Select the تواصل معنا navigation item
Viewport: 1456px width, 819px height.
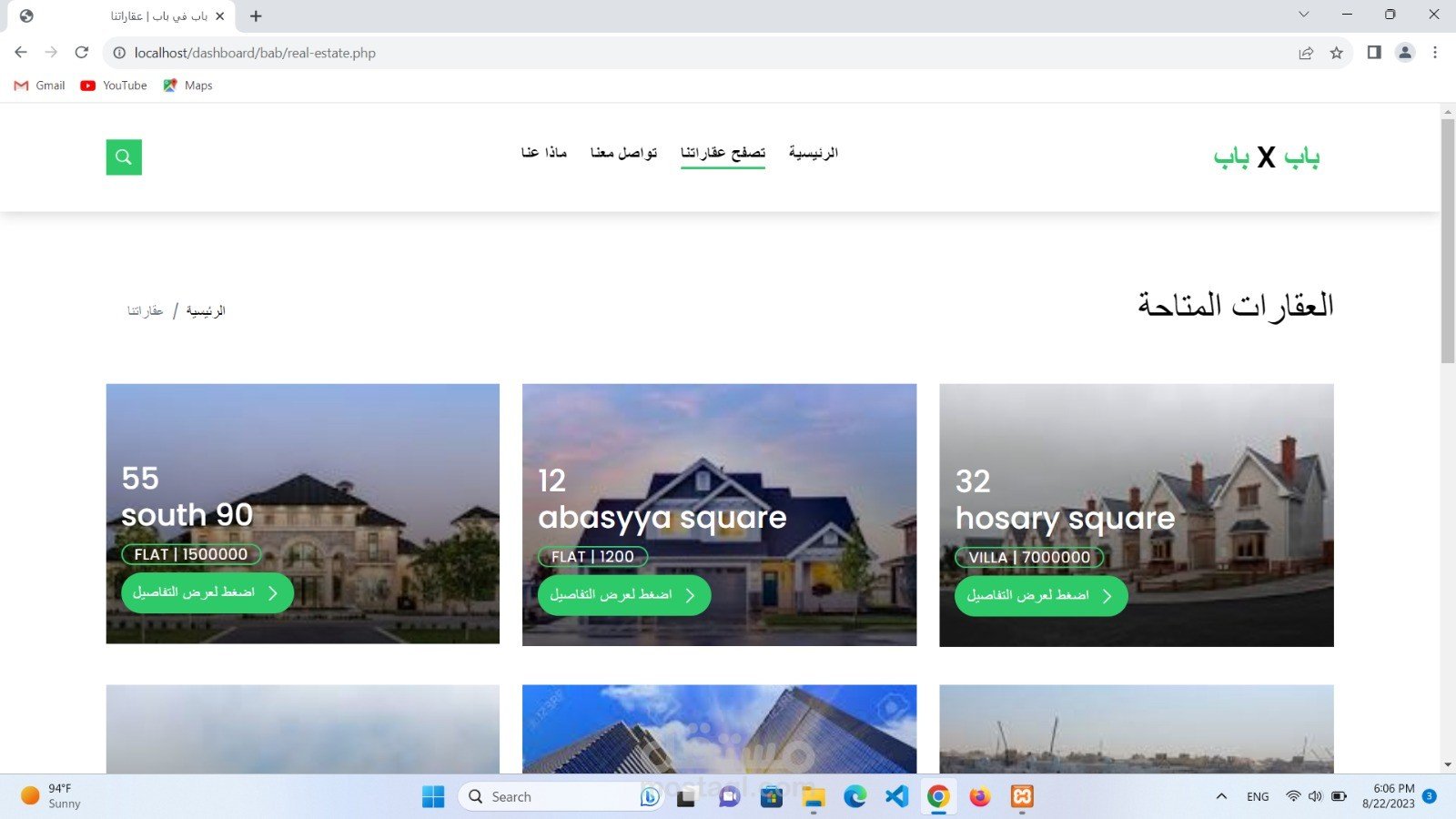[x=623, y=153]
